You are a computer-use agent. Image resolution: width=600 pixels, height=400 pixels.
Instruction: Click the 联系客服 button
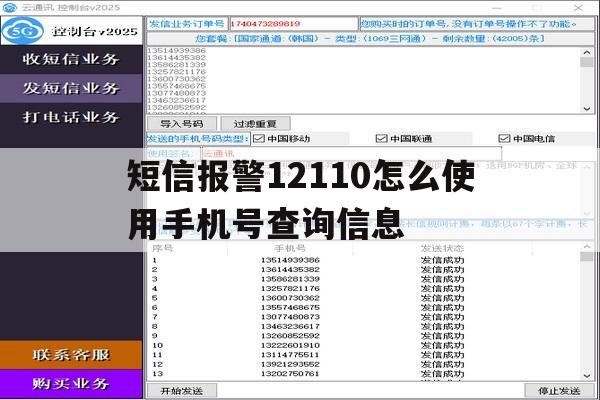[x=71, y=355]
